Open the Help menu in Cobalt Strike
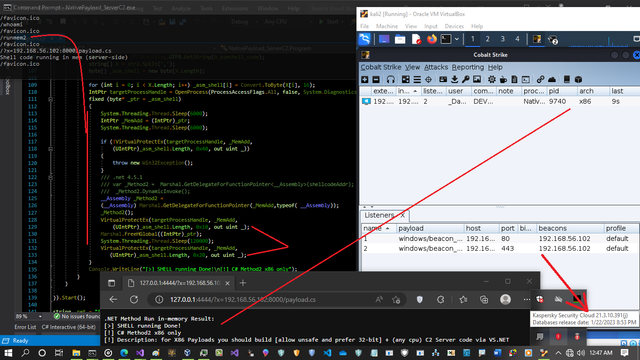 pyautogui.click(x=495, y=67)
